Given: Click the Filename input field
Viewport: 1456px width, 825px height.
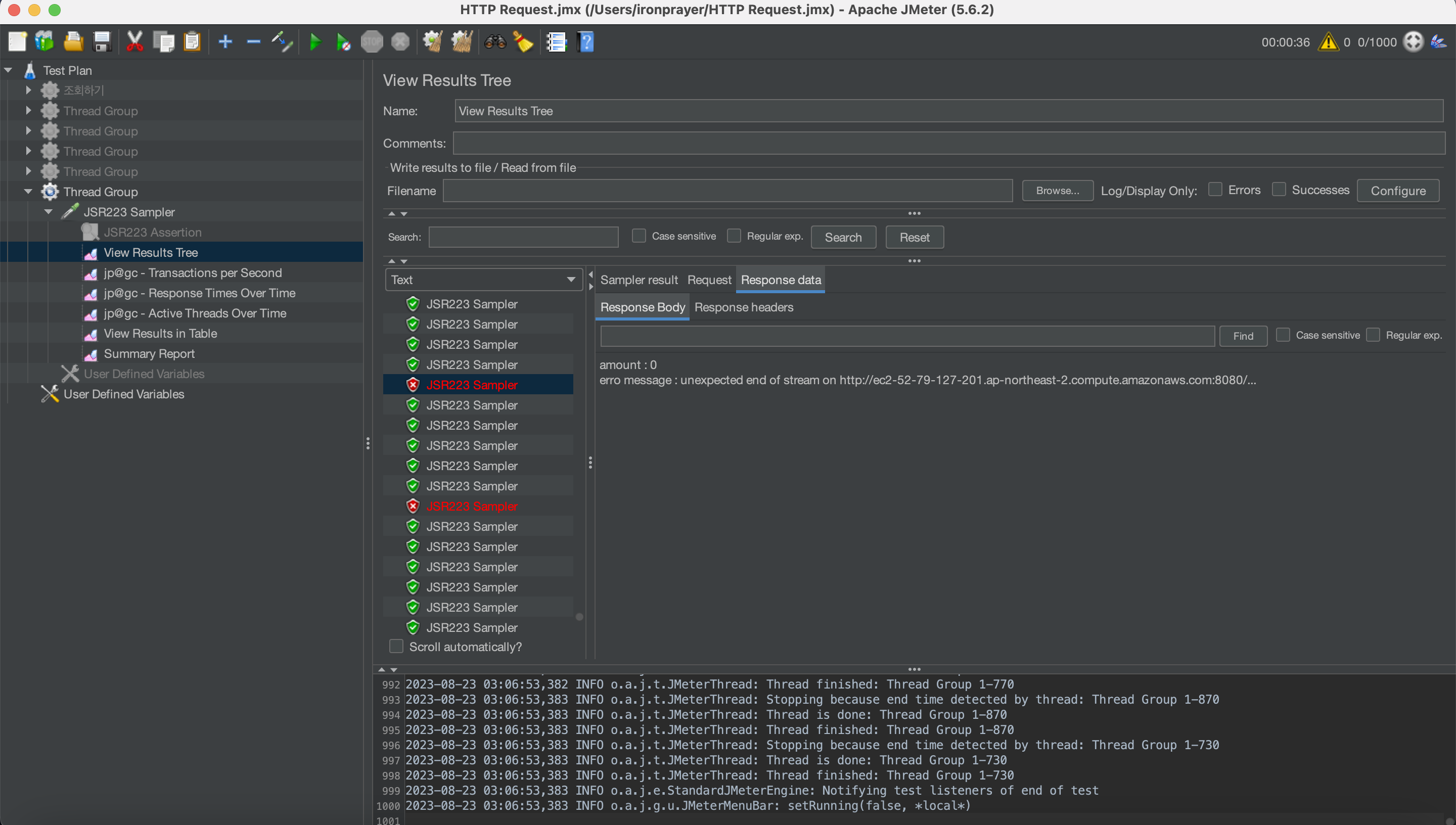Looking at the screenshot, I should (x=727, y=191).
